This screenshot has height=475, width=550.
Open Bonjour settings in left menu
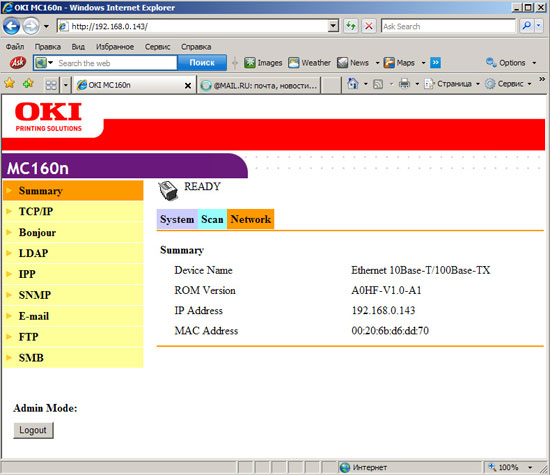(x=73, y=232)
